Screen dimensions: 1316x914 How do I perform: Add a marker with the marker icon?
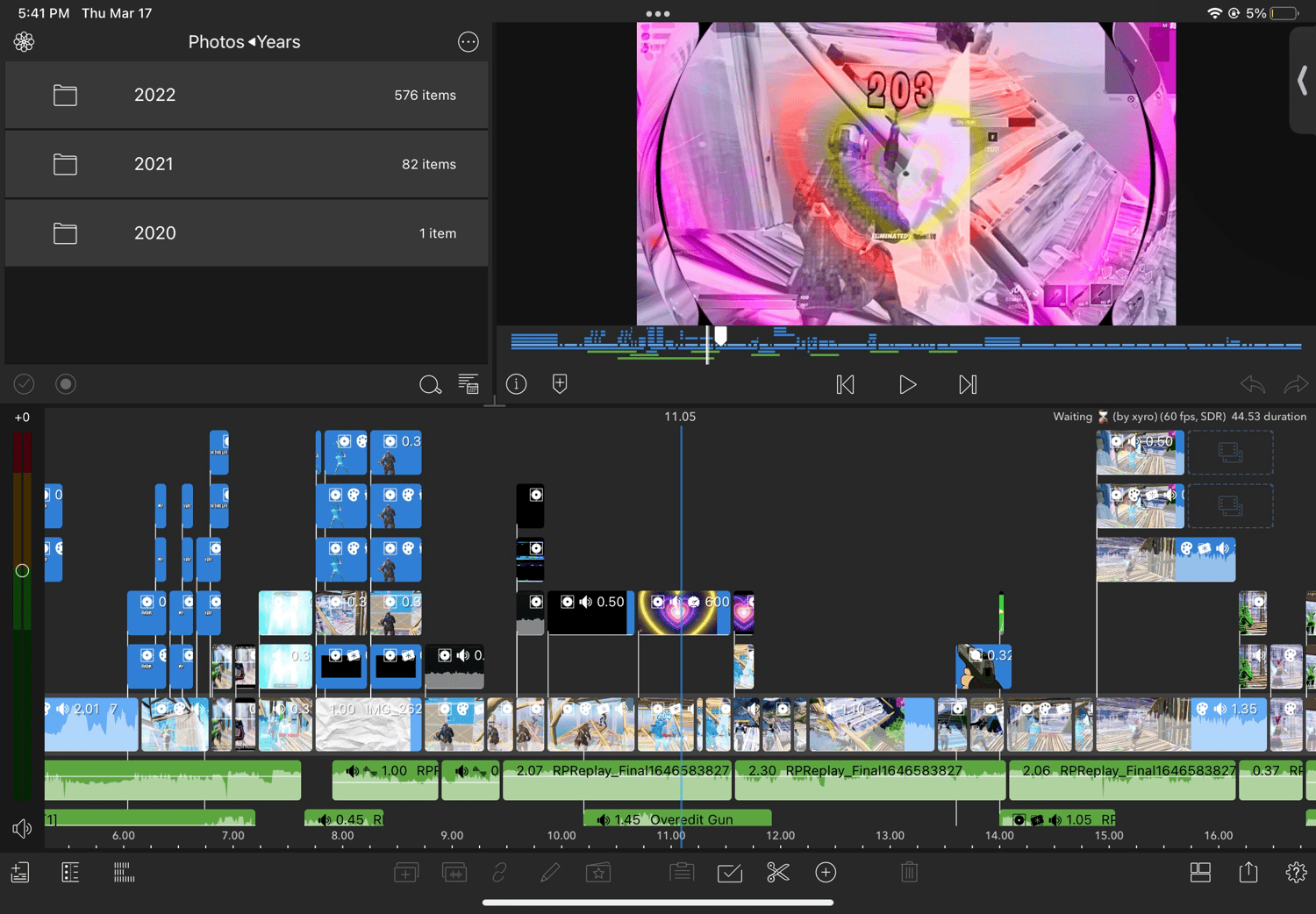tap(560, 384)
